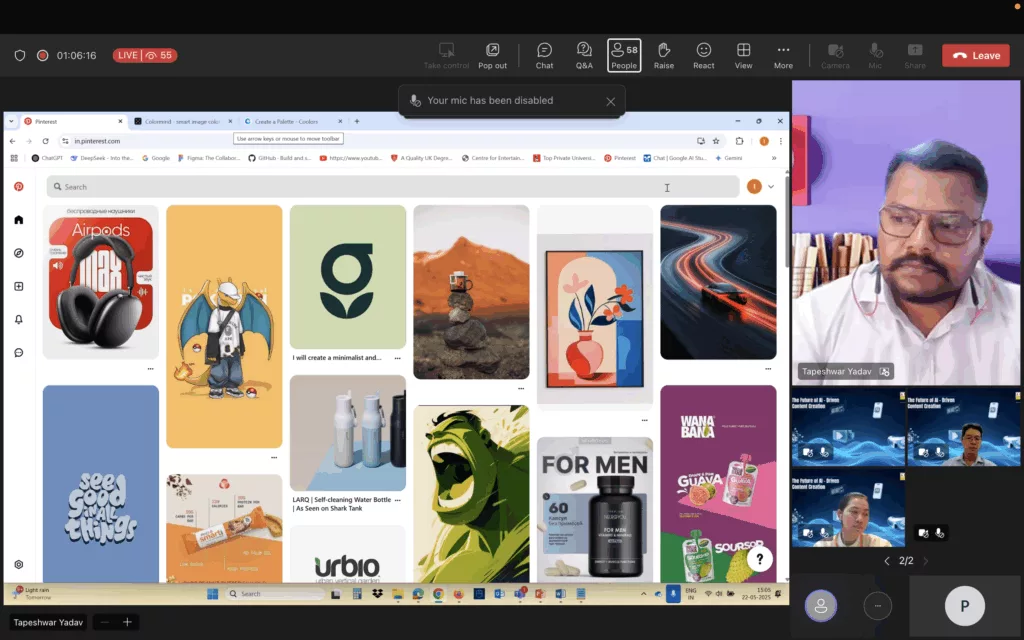Zoom in shared content with plus icon

127,622
